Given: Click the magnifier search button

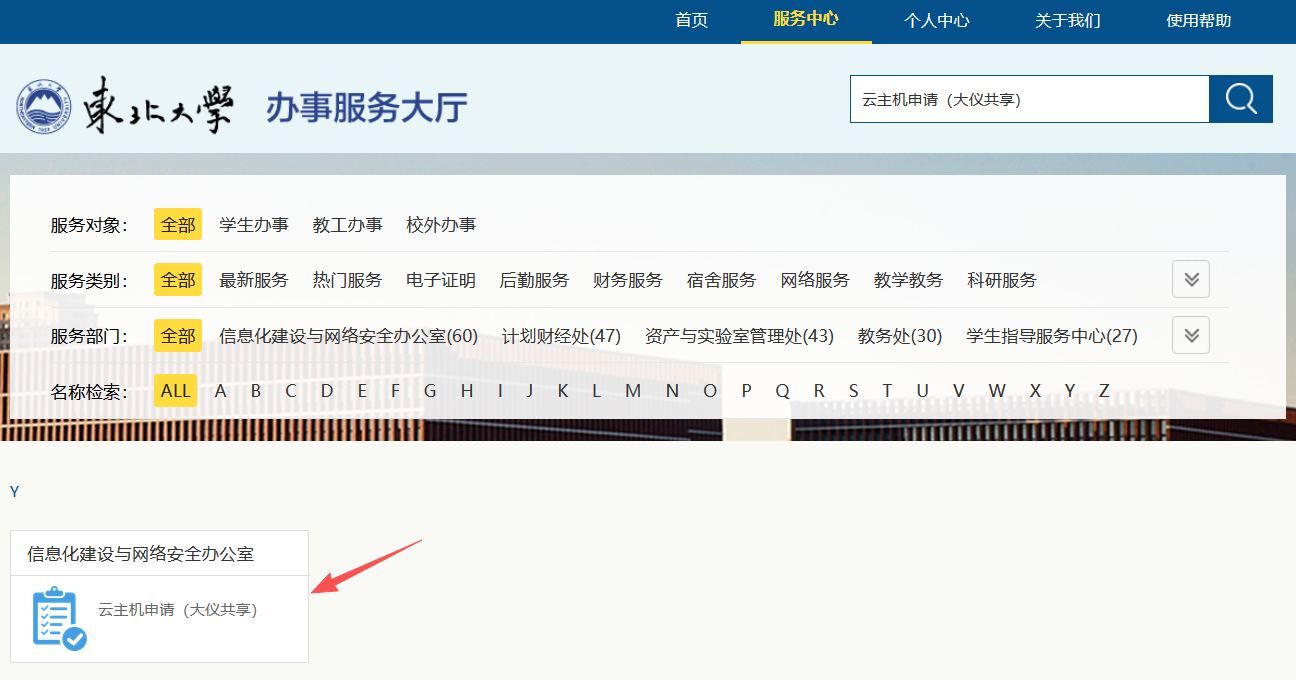Looking at the screenshot, I should pyautogui.click(x=1240, y=99).
